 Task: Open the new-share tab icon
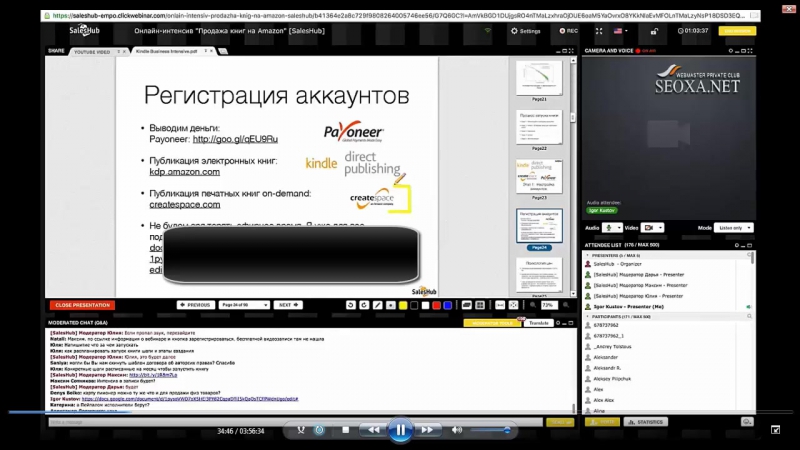click(223, 51)
